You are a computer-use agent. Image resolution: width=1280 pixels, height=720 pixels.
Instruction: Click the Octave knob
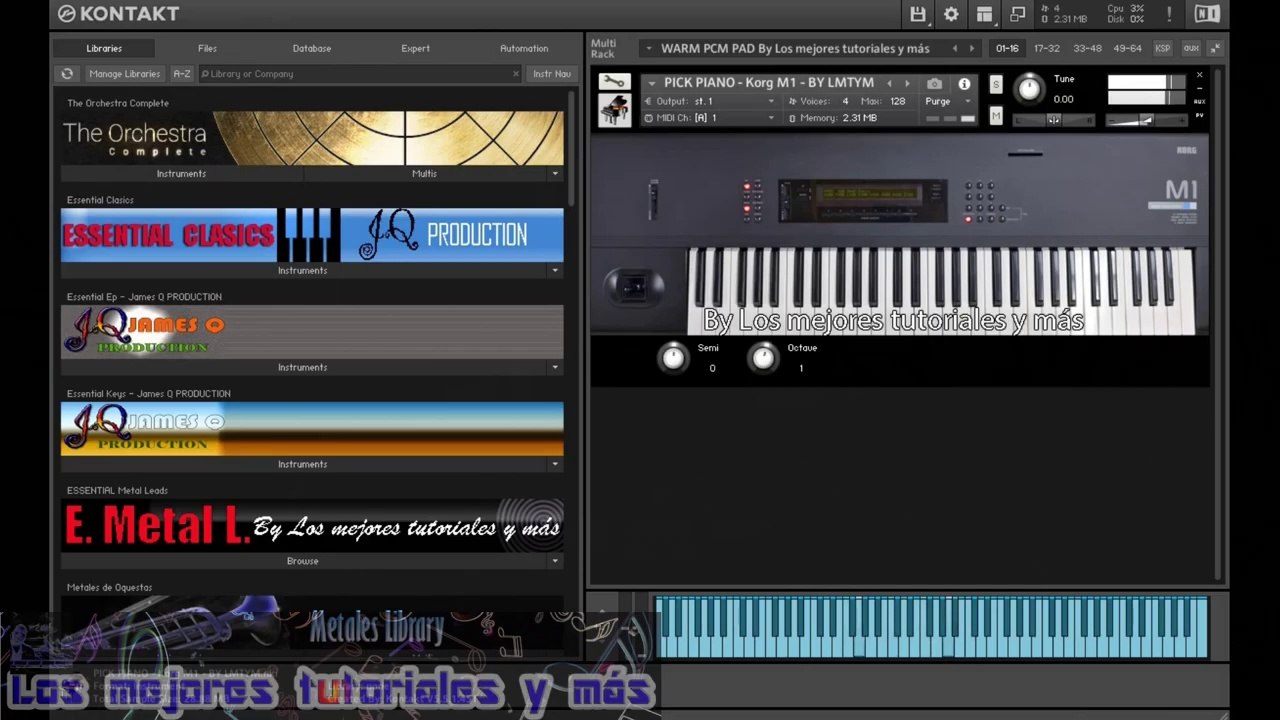(x=763, y=357)
